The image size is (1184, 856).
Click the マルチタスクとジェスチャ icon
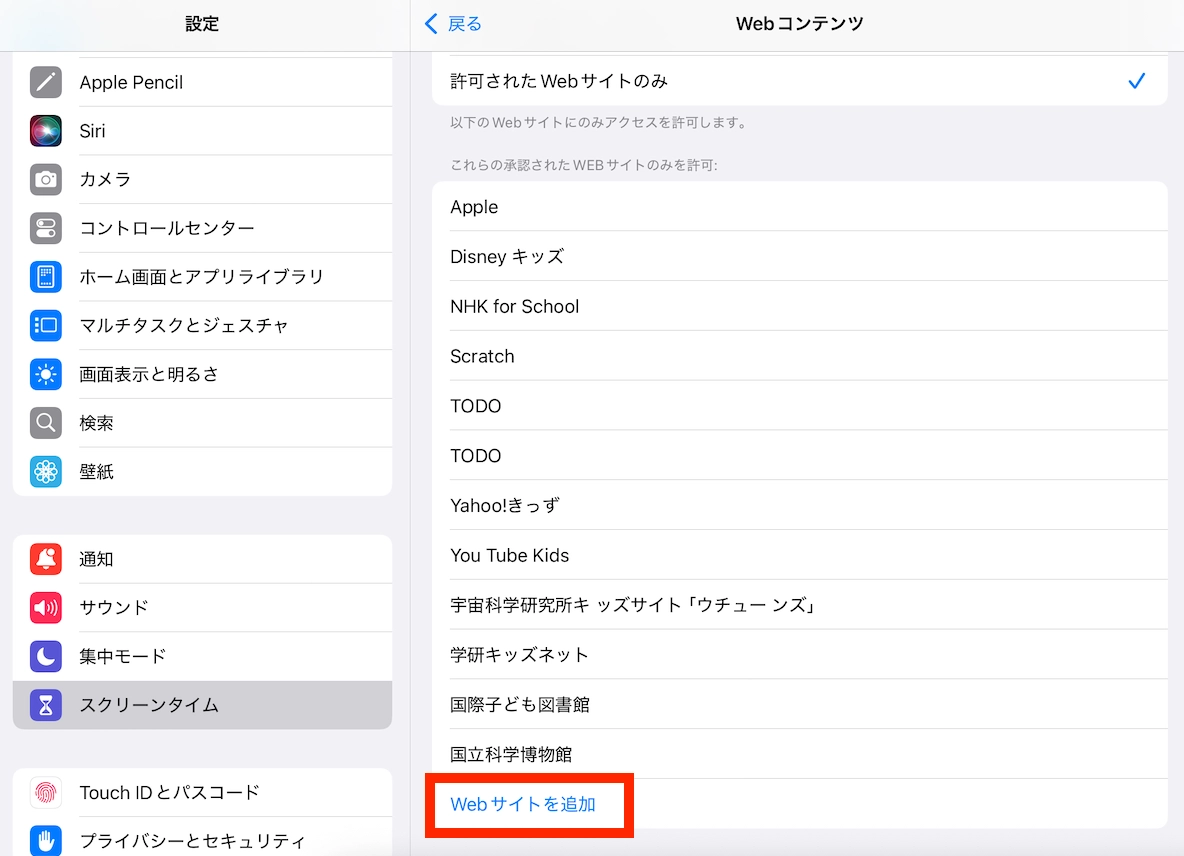coord(46,325)
